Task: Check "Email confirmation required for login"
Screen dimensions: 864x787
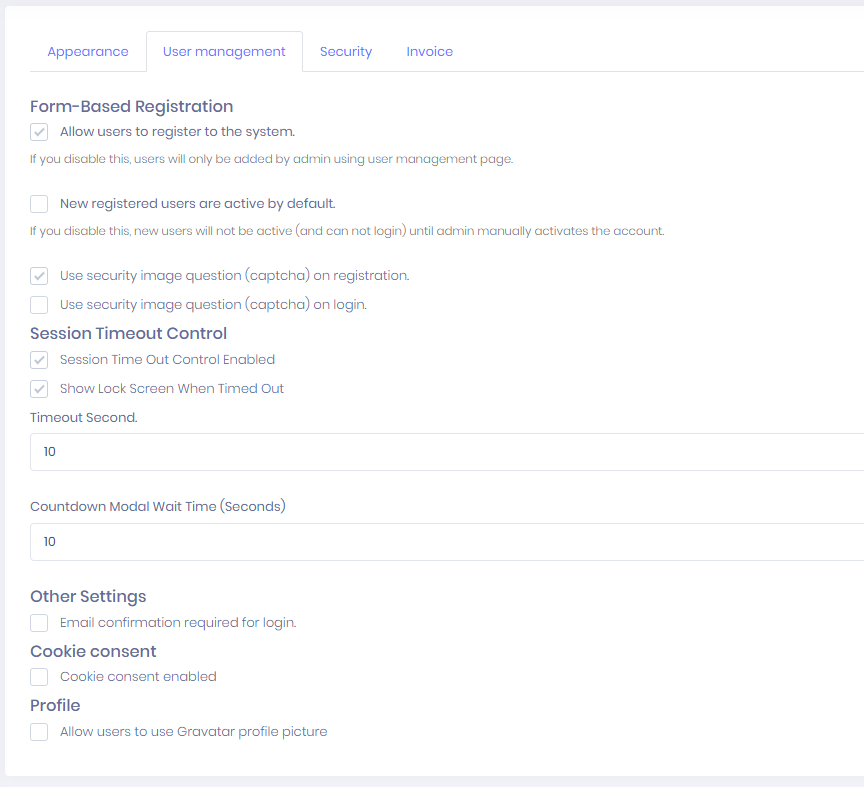Action: click(x=38, y=622)
